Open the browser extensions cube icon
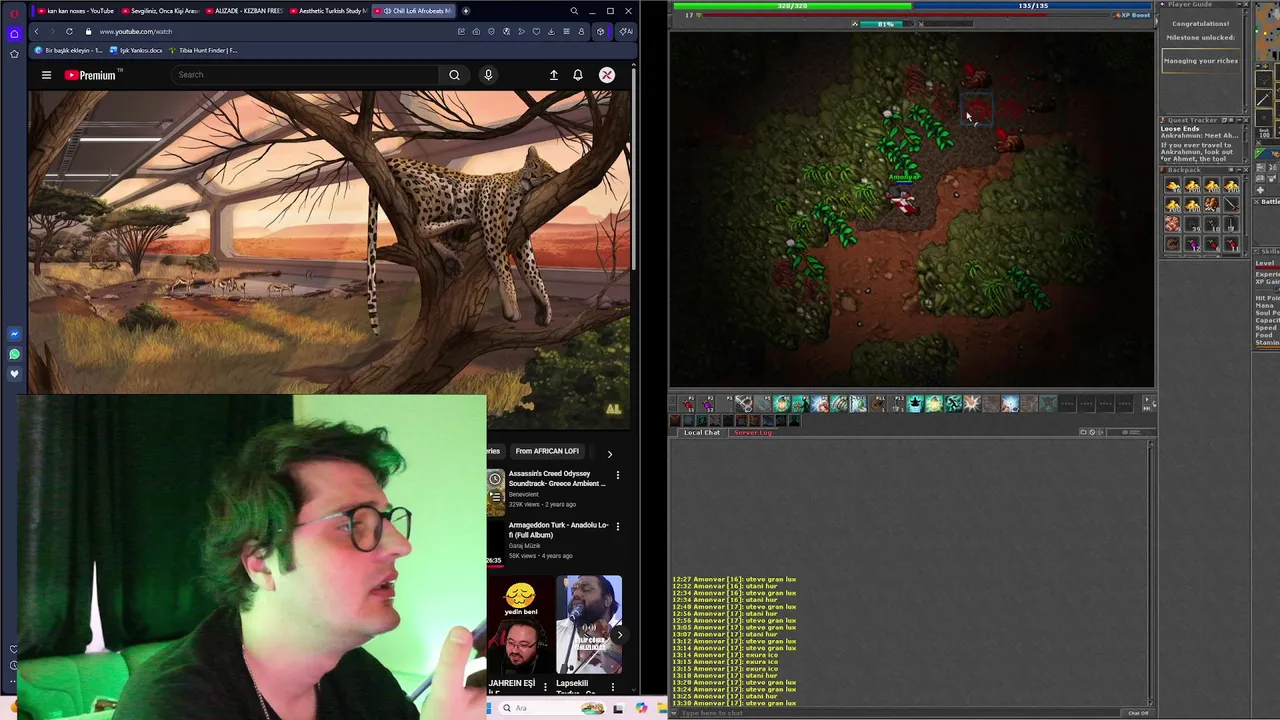 600,31
